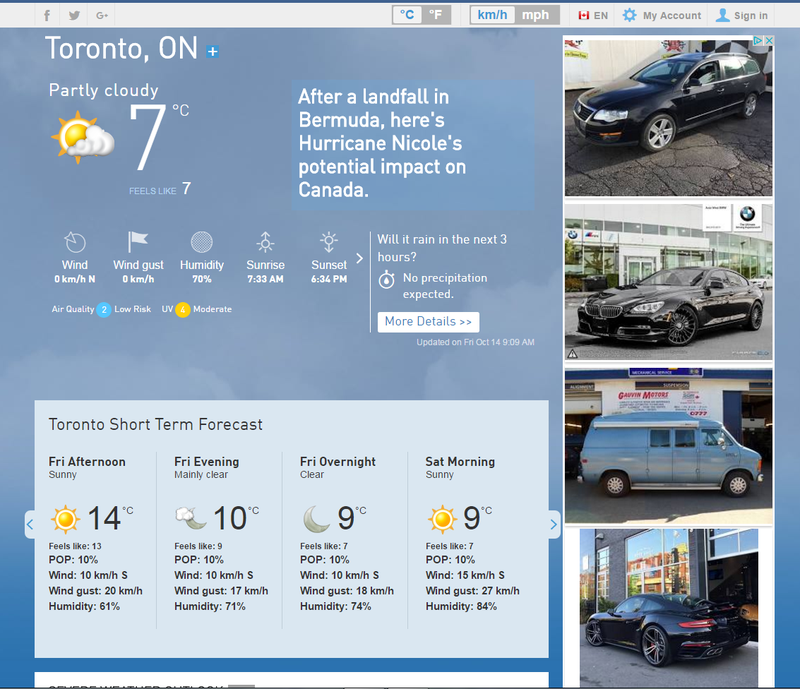800x689 pixels.
Task: Click the precipitation stopwatch droplet icon
Action: pyautogui.click(x=386, y=279)
